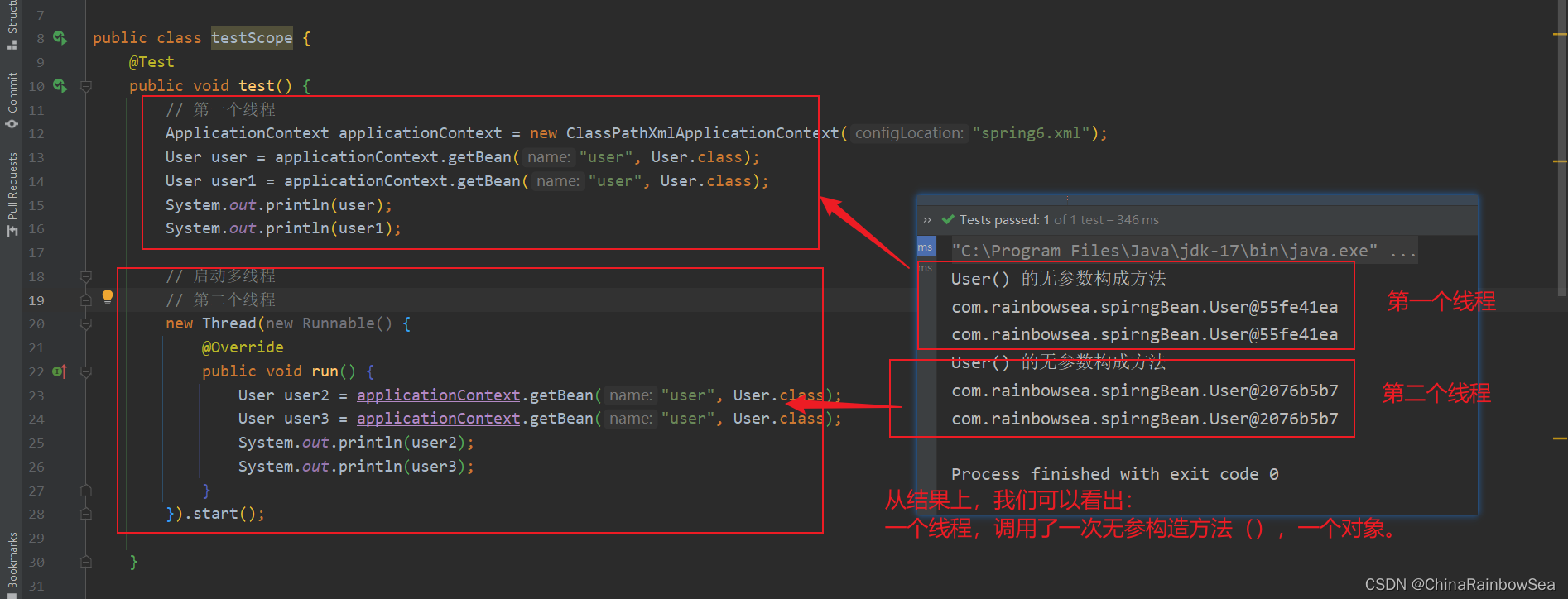Image resolution: width=1568 pixels, height=599 pixels.
Task: Click the configLocation parameter hint
Action: point(909,133)
